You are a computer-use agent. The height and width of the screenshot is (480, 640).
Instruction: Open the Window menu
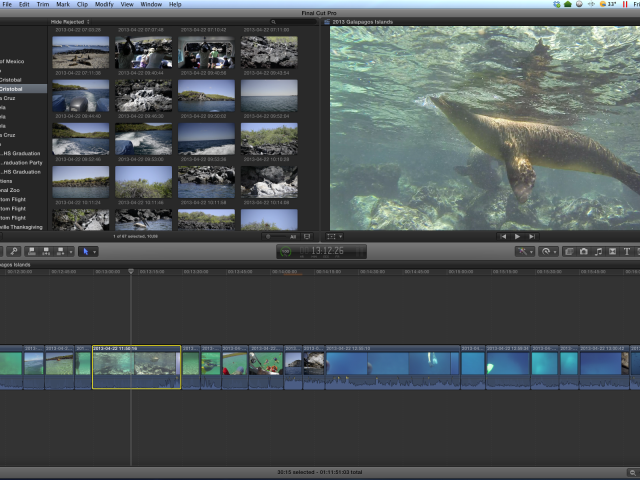[x=151, y=4]
